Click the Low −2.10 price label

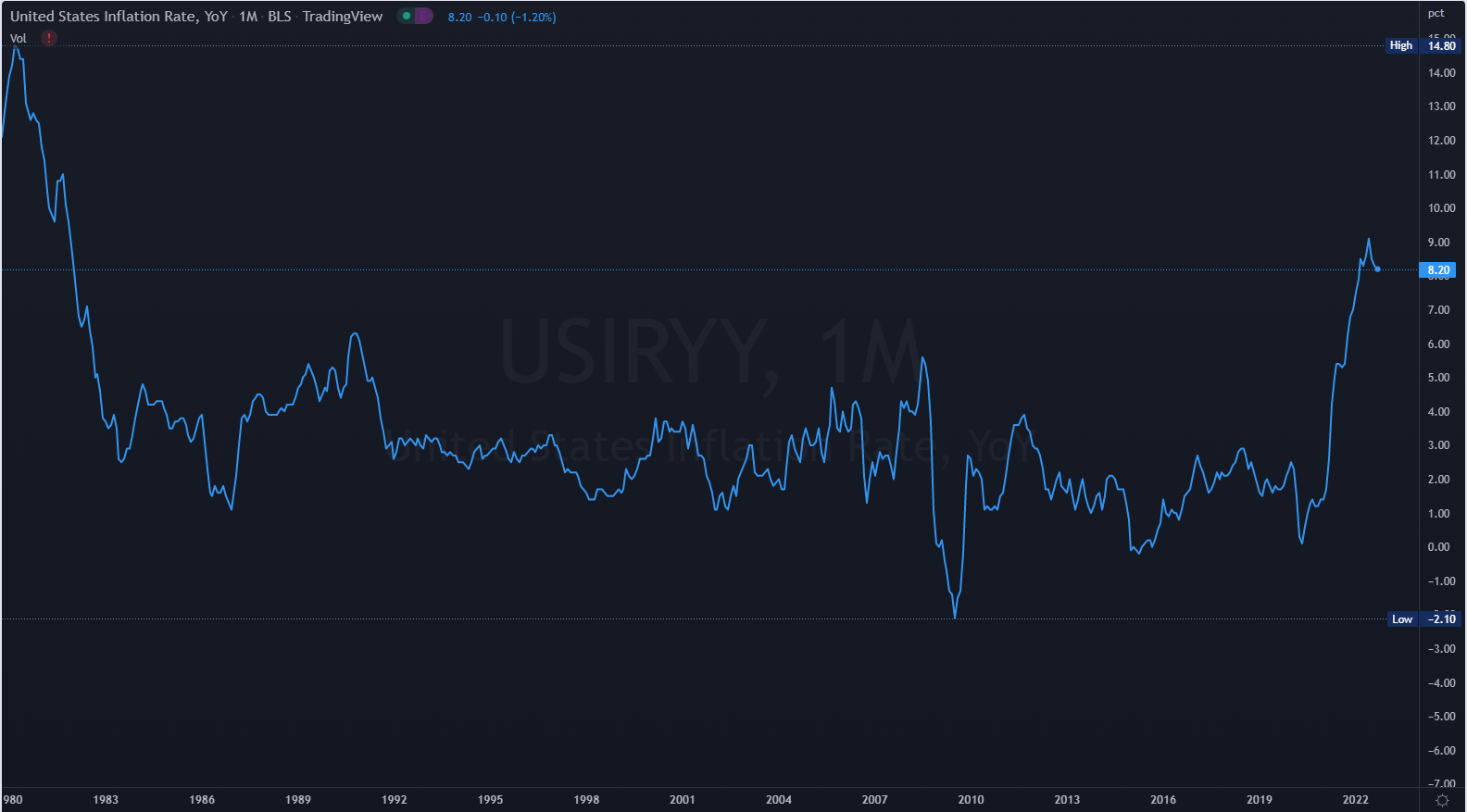(1426, 619)
